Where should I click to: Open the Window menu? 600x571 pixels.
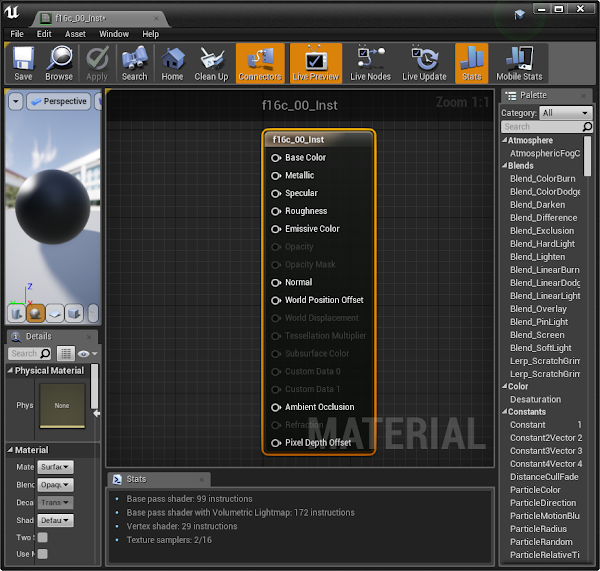point(114,34)
